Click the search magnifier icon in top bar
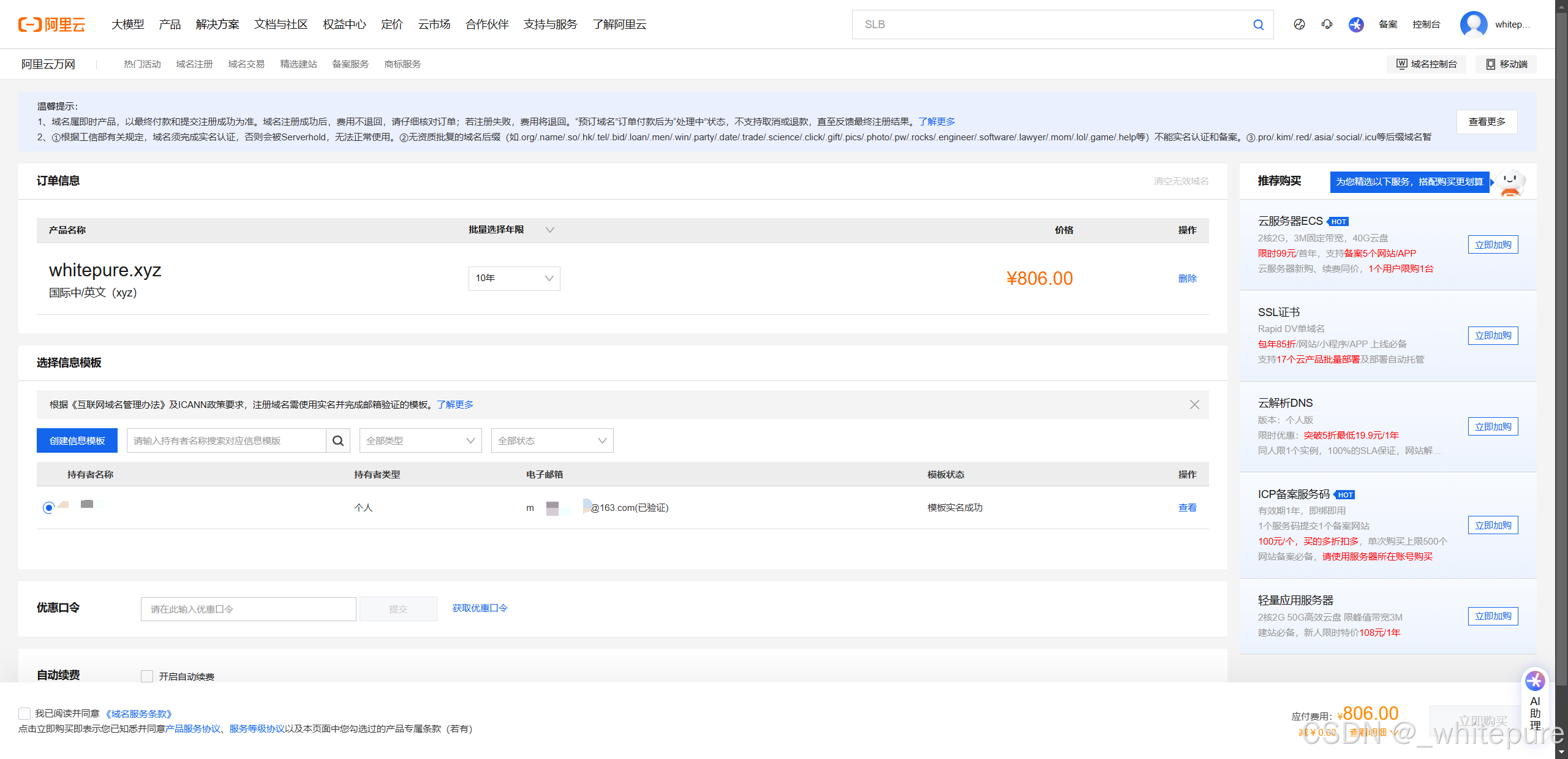 [1258, 25]
